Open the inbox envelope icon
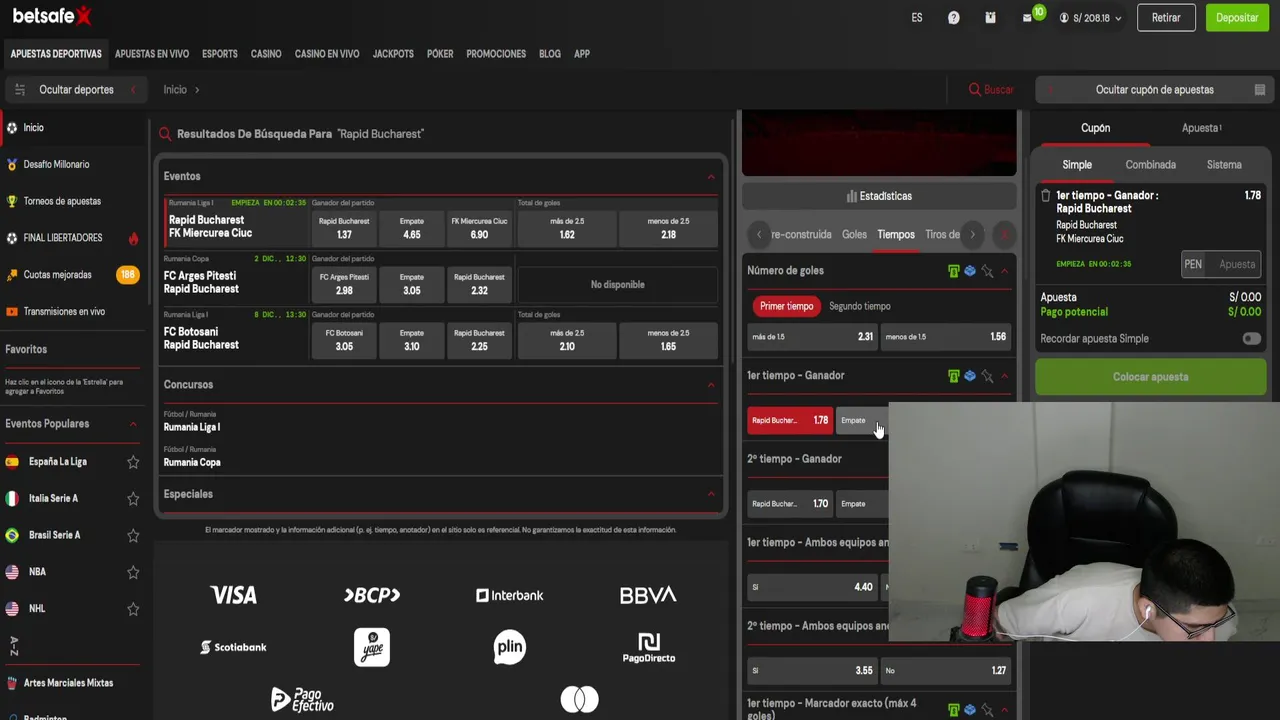The width and height of the screenshot is (1280, 720). click(1027, 18)
